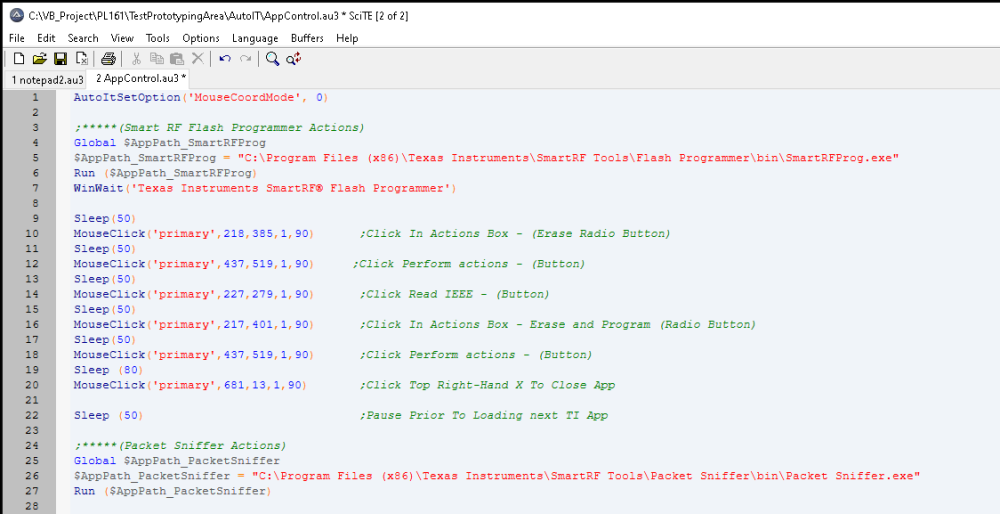
Task: Click line number 10 in the margin
Action: [35, 234]
